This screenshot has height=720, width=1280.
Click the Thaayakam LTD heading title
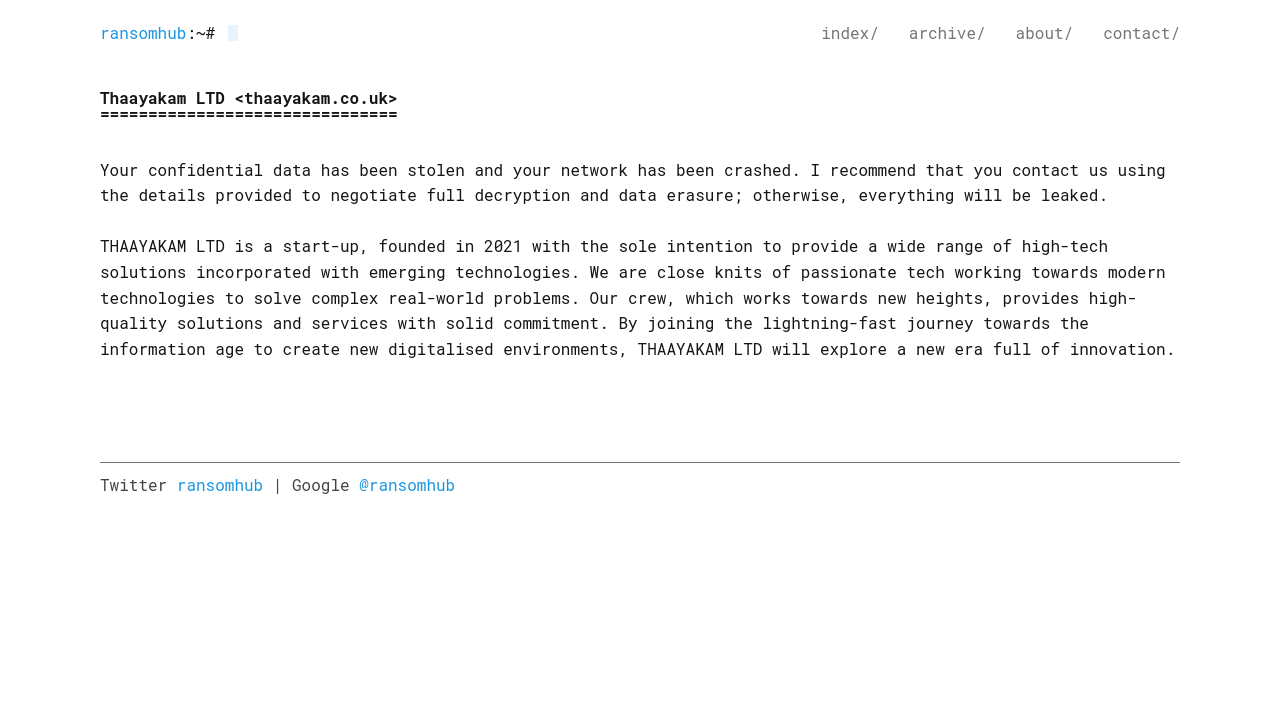tap(162, 98)
